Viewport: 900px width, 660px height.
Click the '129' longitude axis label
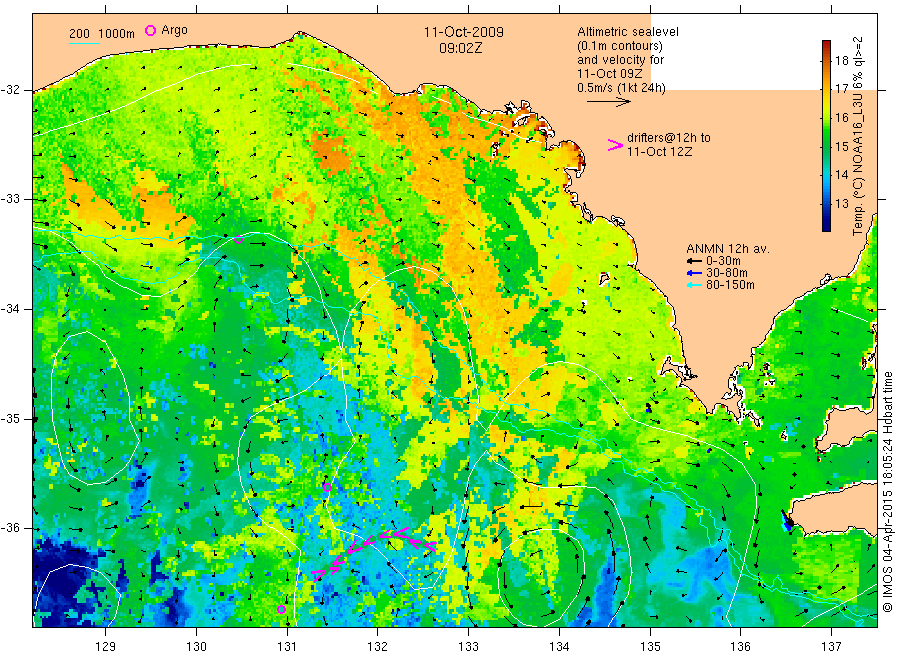pyautogui.click(x=106, y=647)
